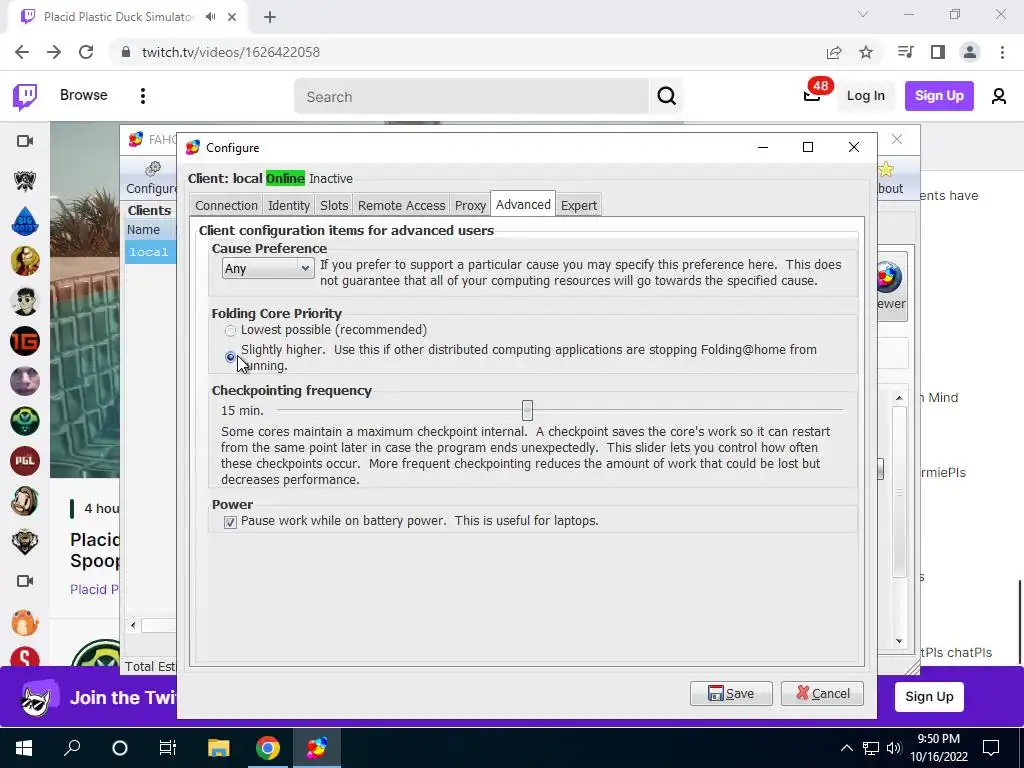
Task: Click the taskbar volume icon
Action: click(893, 748)
